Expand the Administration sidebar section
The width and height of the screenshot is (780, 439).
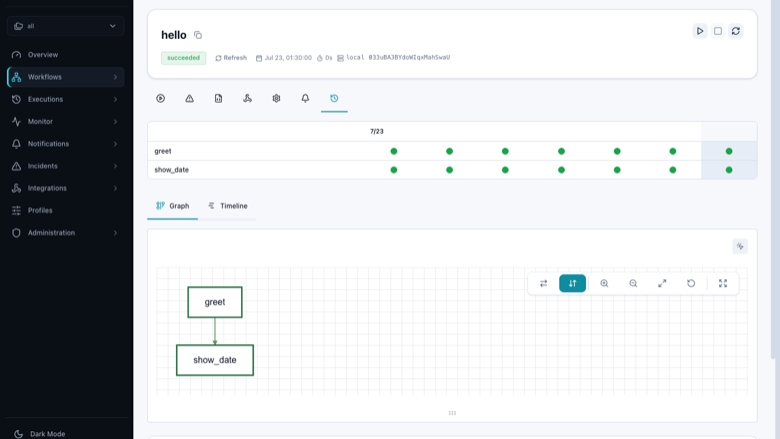coord(66,233)
